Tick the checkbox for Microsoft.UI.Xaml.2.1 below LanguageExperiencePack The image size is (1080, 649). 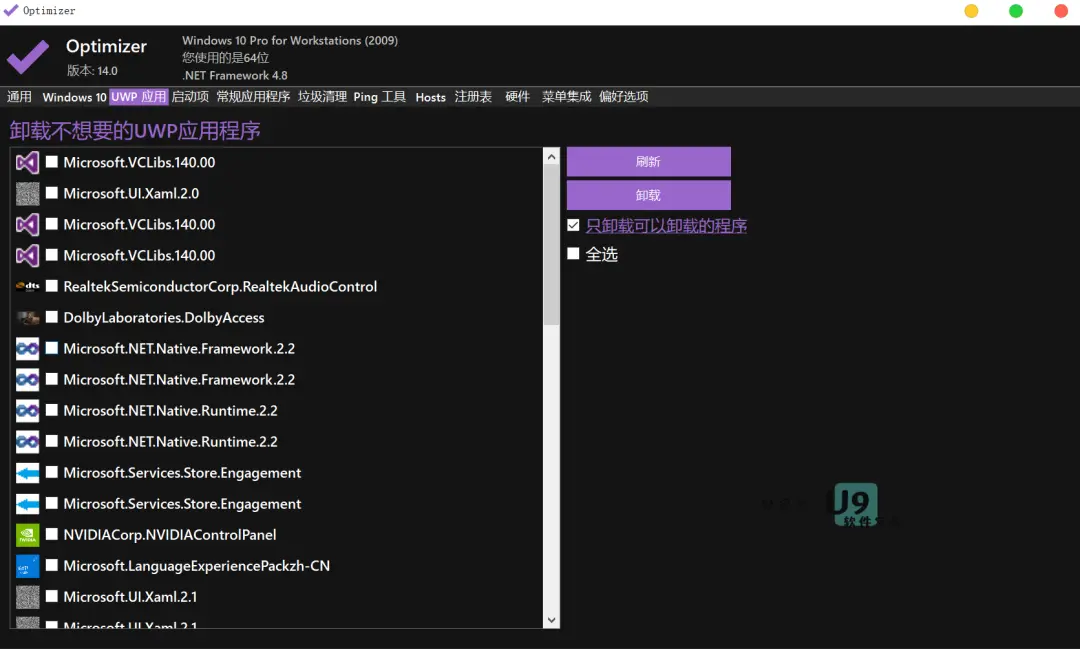click(52, 596)
